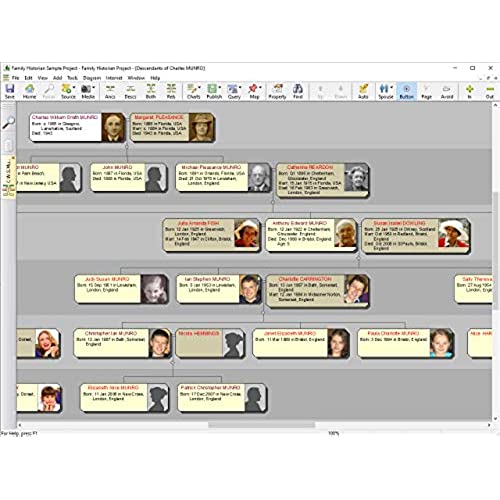Viewport: 500px width, 500px height.
Task: Toggle the highlighted Button toolbar option
Action: (406, 91)
